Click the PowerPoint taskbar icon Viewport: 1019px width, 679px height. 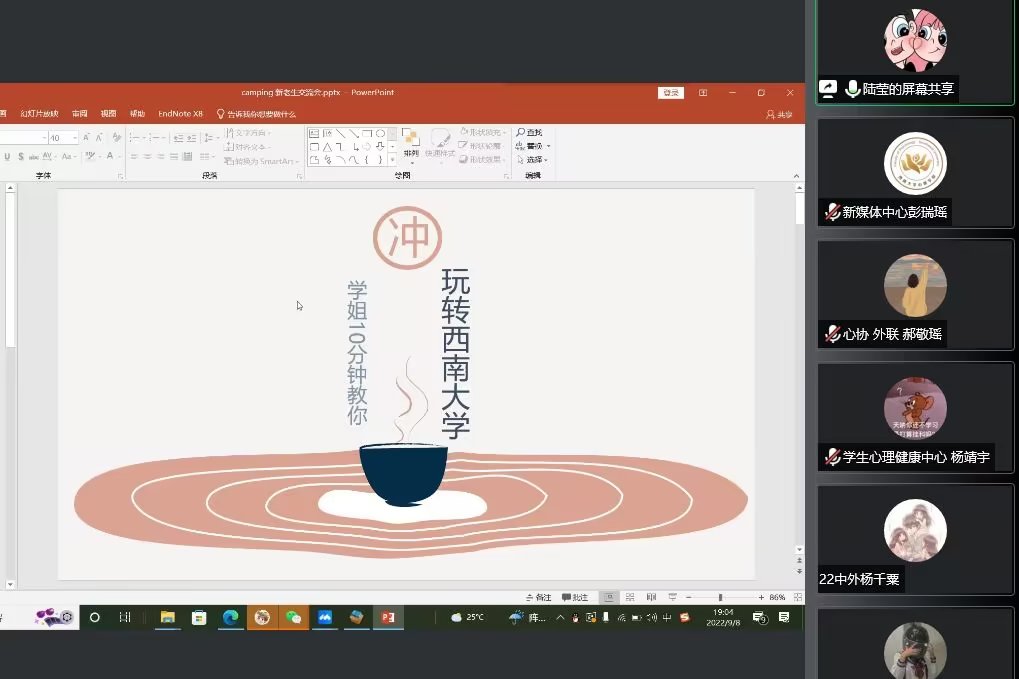387,617
